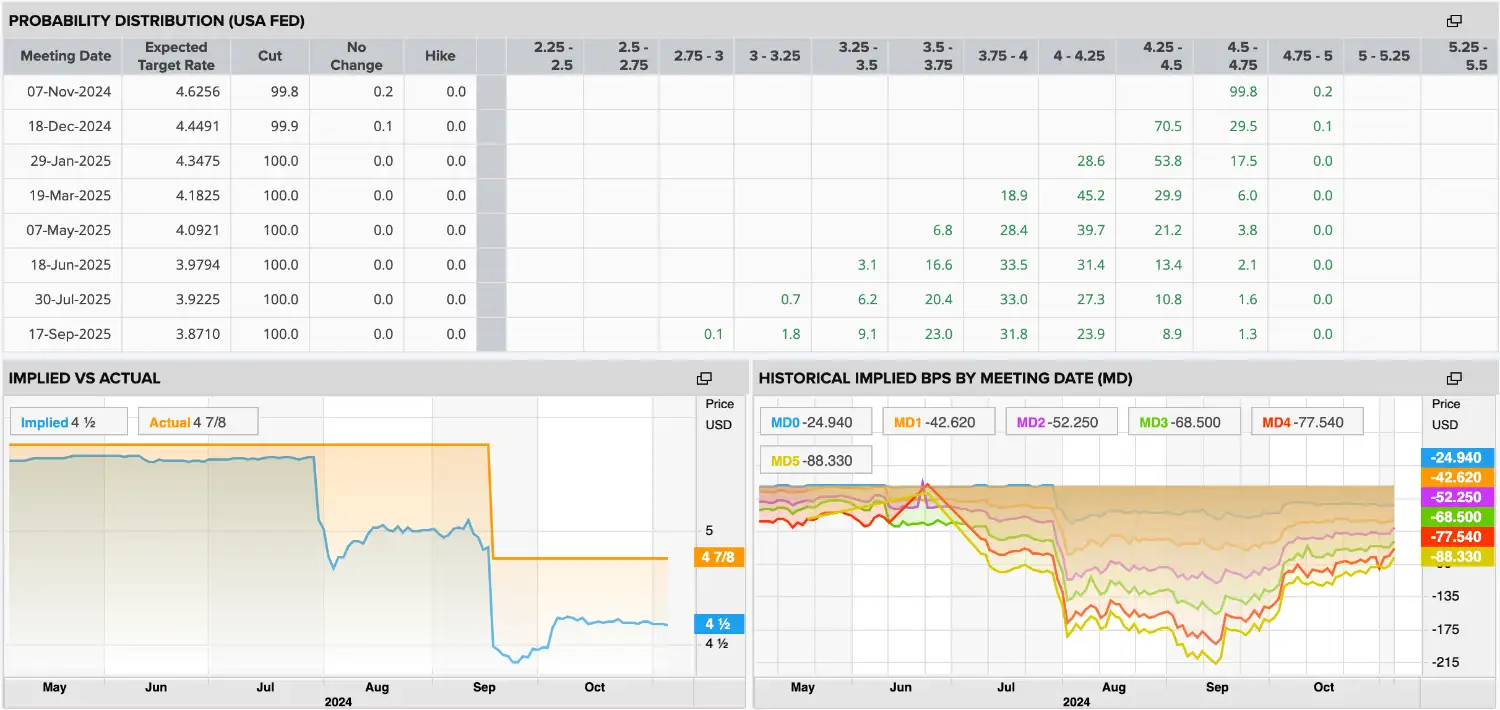Toggle the MD0 -24.940 legend series
Screen dimensions: 1500x710
(x=817, y=422)
